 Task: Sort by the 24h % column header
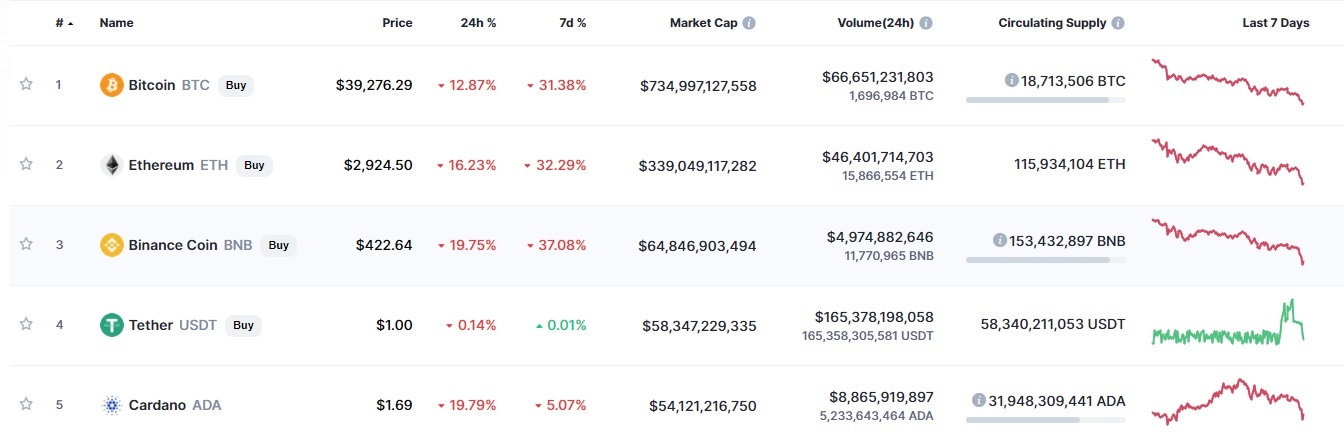click(477, 23)
